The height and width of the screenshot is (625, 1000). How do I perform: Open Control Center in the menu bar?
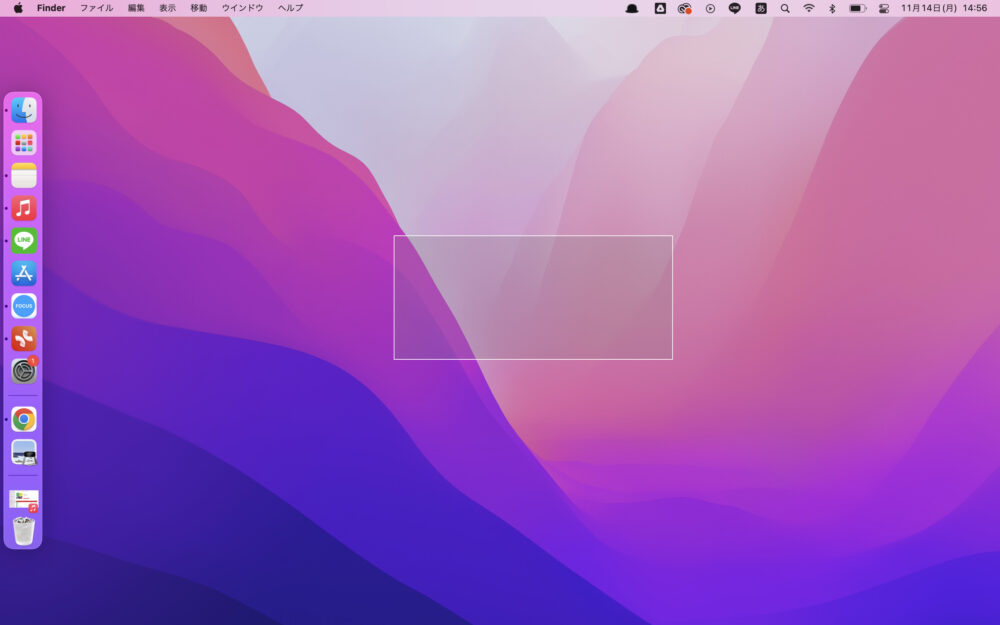884,8
